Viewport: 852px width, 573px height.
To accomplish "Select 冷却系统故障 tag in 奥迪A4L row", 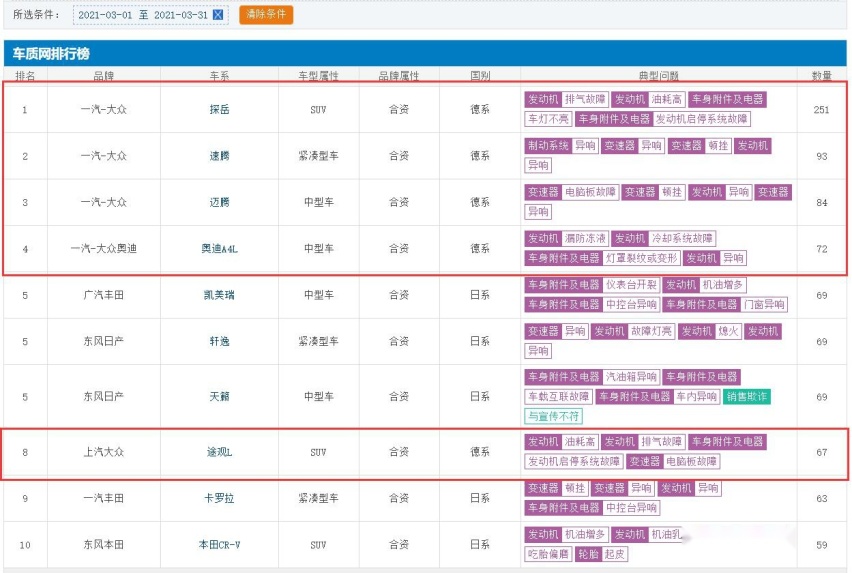I will click(x=682, y=238).
